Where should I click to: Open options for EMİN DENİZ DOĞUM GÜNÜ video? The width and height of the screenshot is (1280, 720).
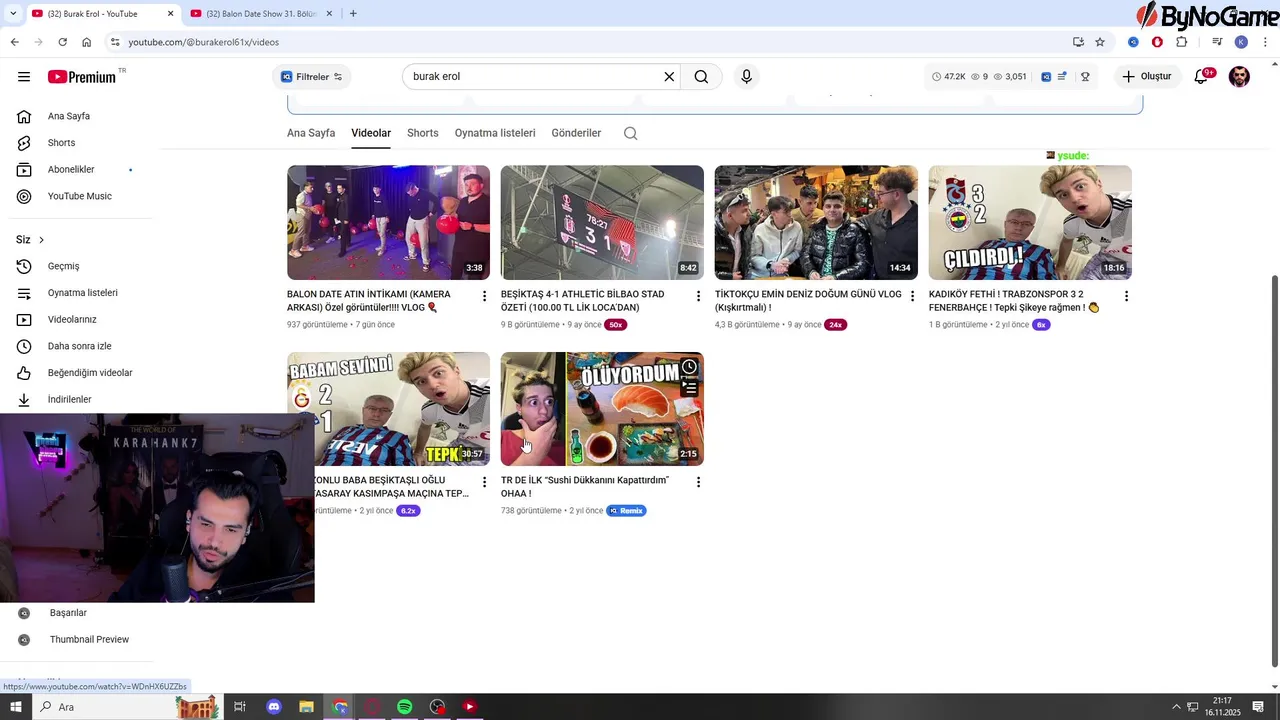(x=912, y=296)
